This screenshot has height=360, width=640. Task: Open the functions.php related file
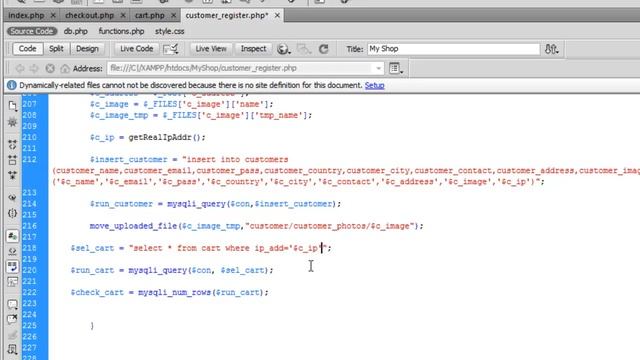coord(121,31)
